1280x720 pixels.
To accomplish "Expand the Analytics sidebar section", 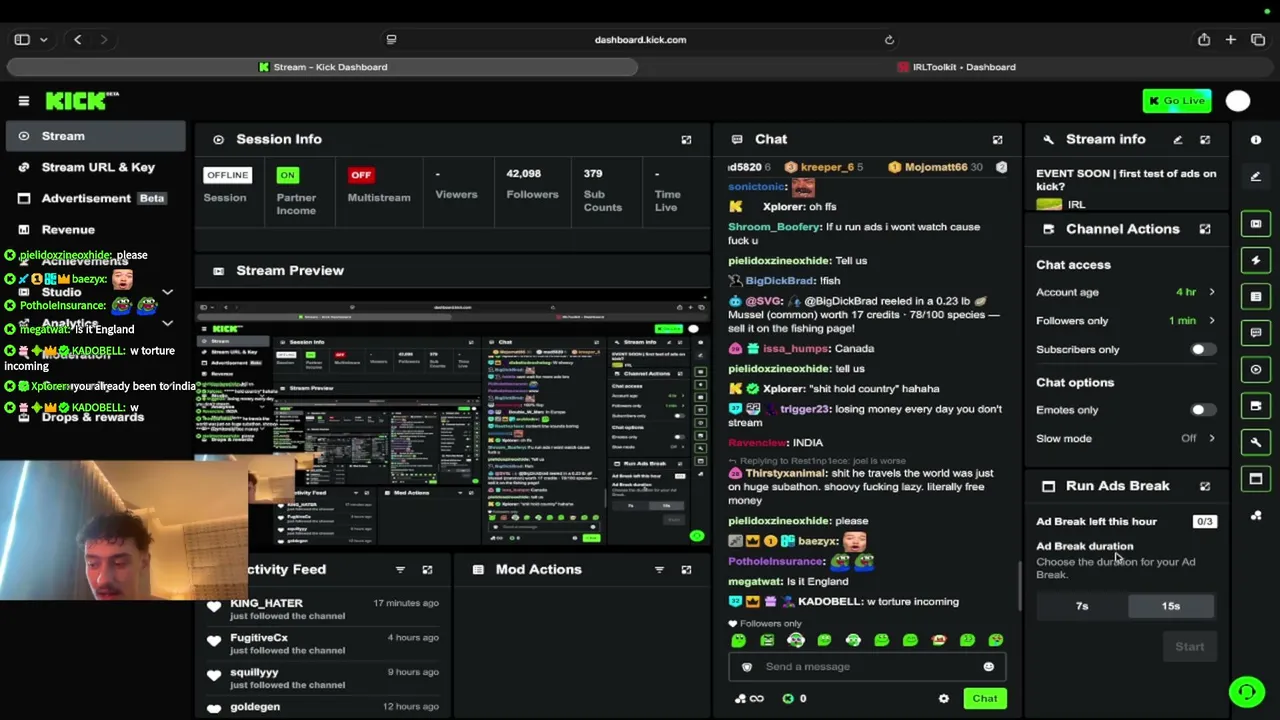I will 167,324.
